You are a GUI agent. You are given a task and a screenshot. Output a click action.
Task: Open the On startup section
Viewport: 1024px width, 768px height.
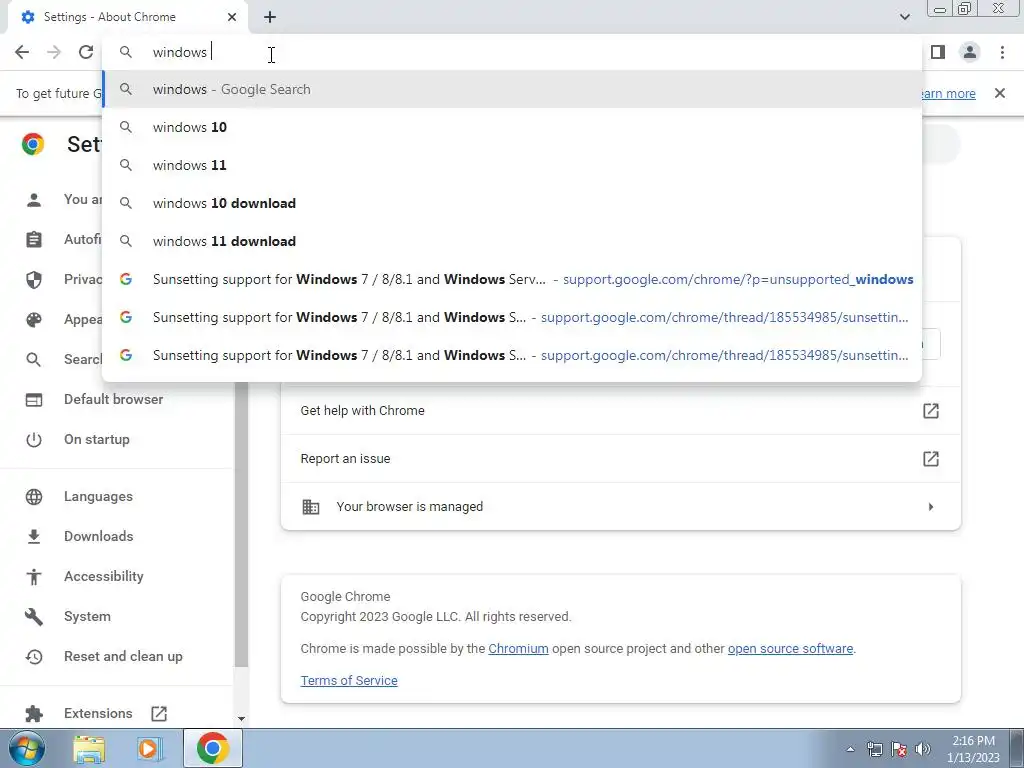(97, 440)
